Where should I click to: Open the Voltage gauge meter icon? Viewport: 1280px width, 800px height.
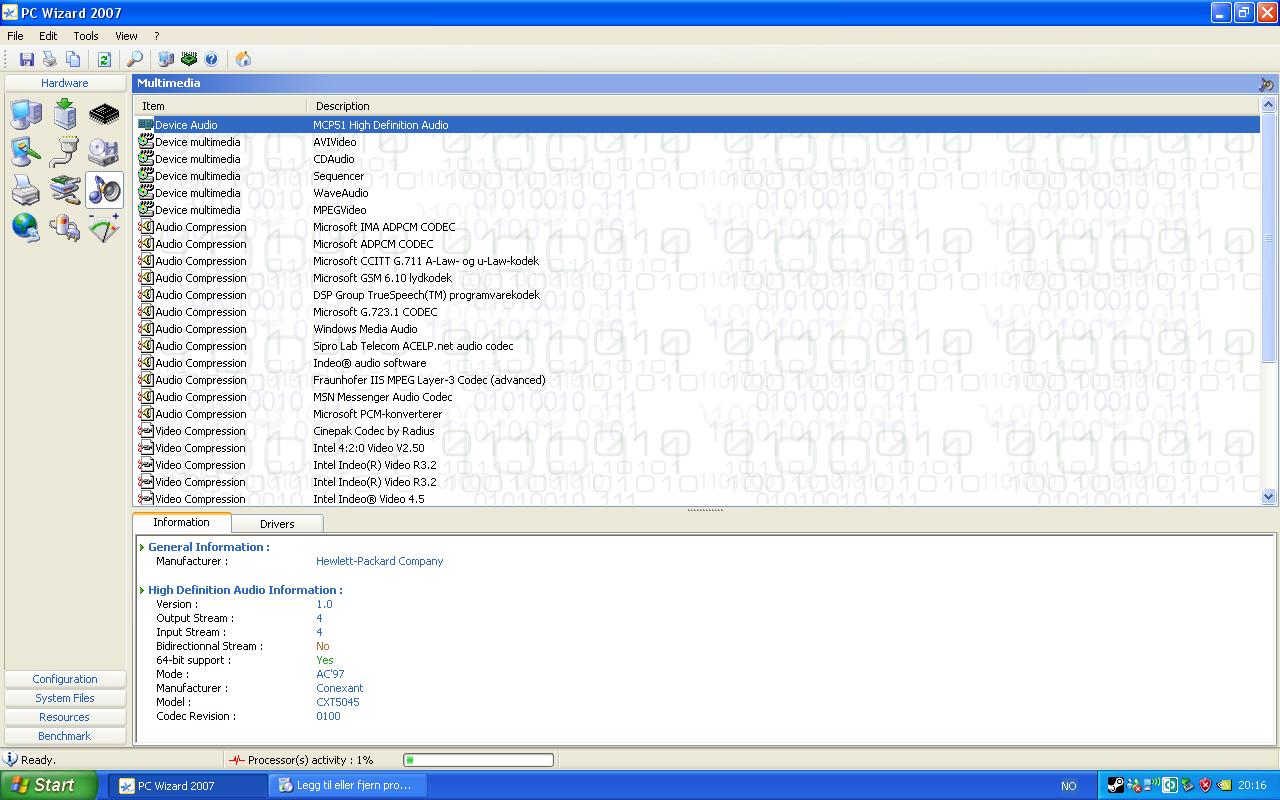coord(104,227)
